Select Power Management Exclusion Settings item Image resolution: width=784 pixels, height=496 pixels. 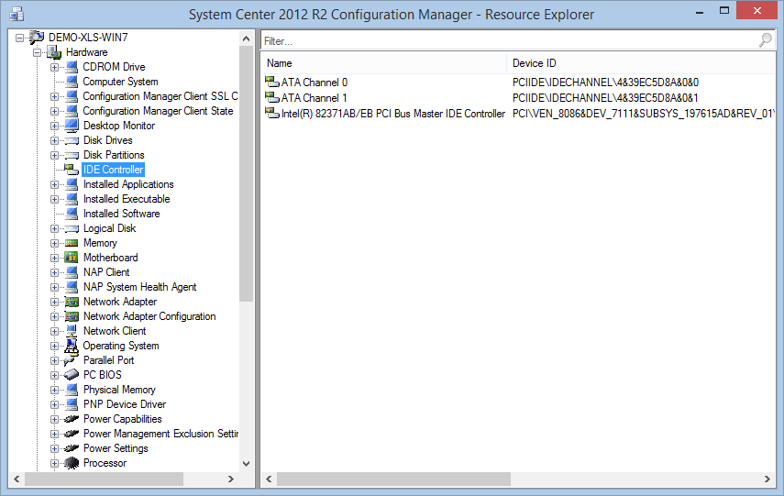tap(160, 434)
